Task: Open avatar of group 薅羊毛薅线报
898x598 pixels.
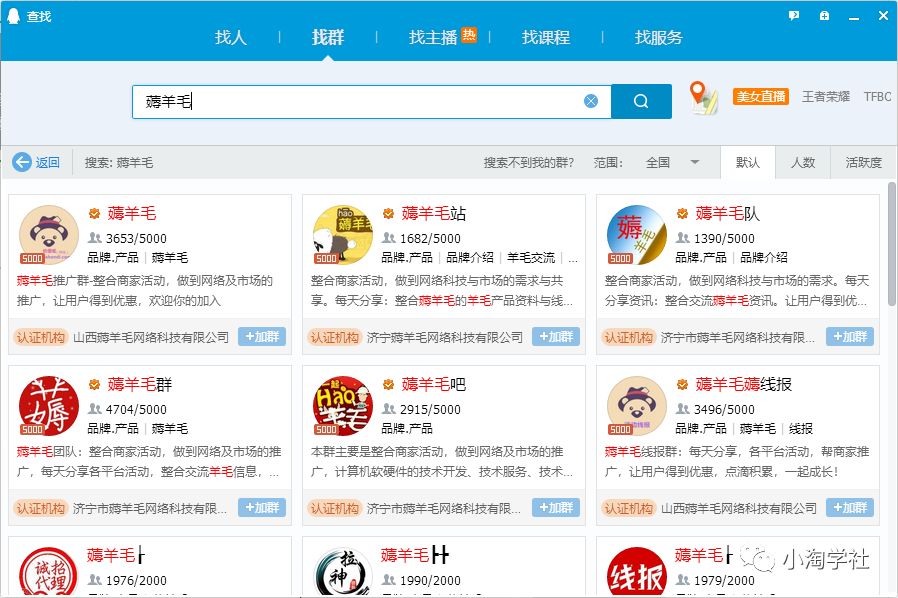Action: coord(636,406)
